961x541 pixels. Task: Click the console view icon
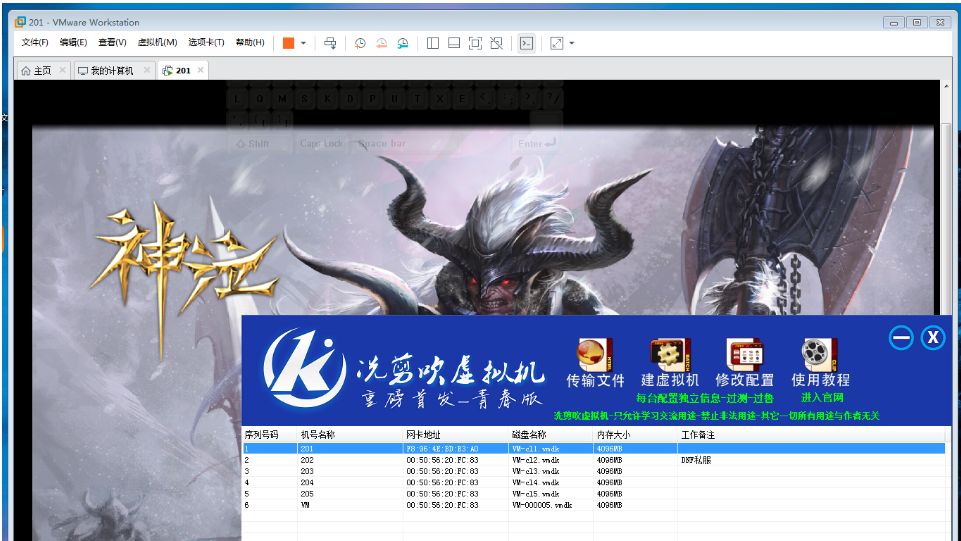(526, 43)
